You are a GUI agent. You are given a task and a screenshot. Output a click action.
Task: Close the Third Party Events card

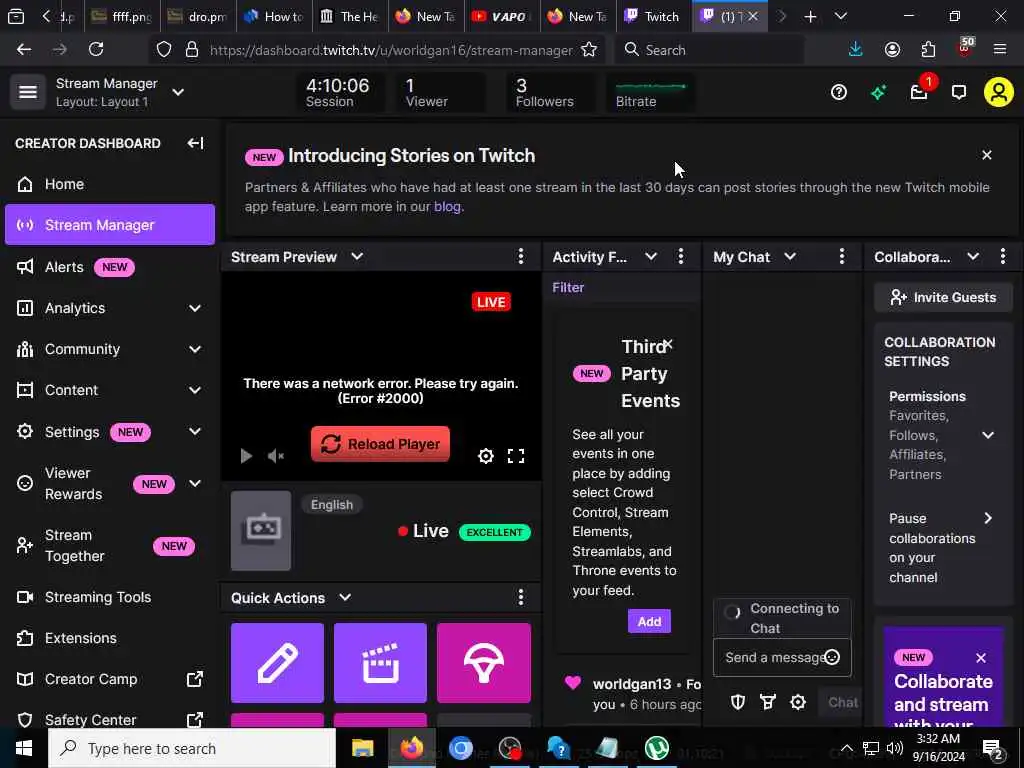pos(668,344)
